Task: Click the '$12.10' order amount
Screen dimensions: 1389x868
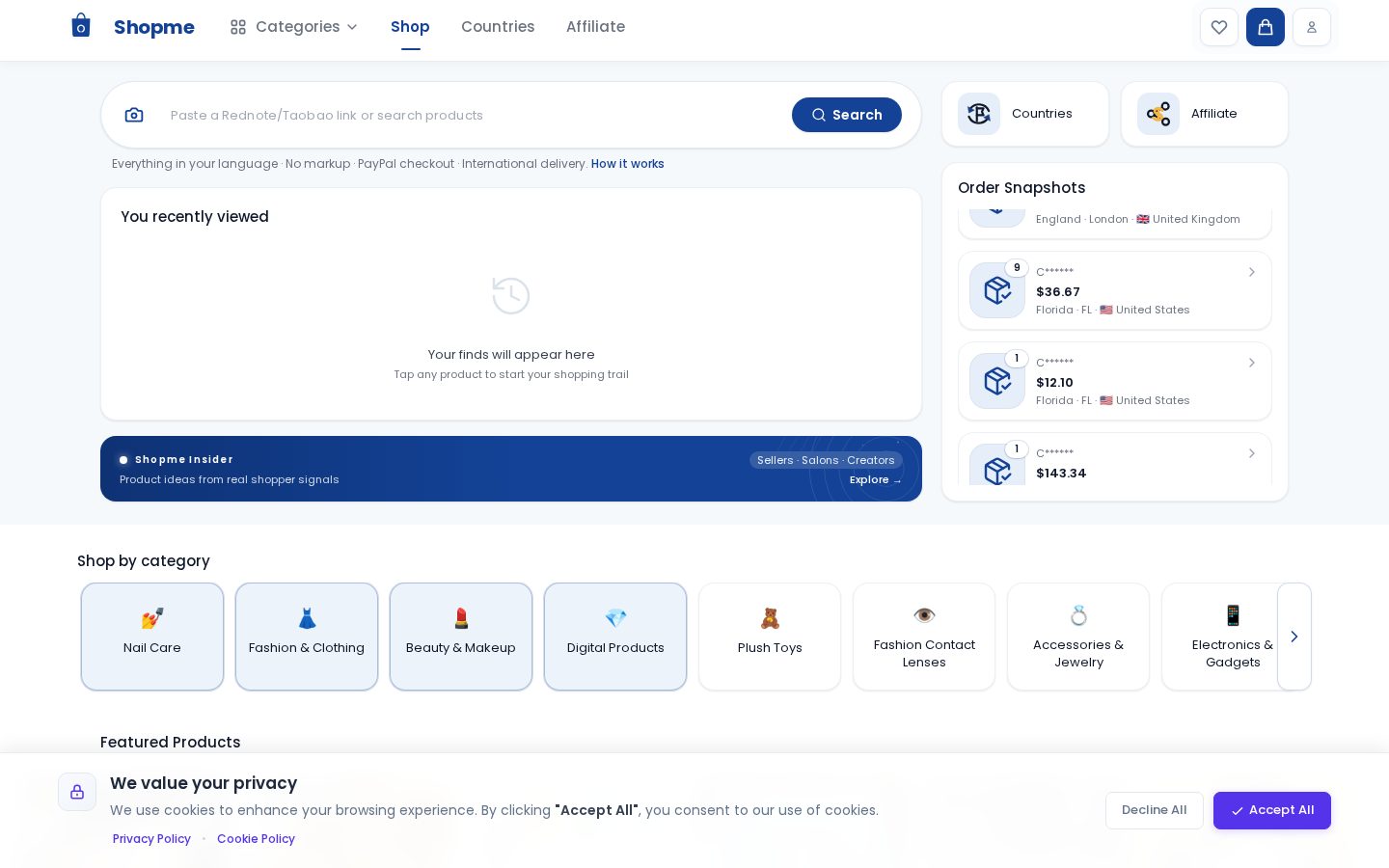Action: (x=1054, y=383)
